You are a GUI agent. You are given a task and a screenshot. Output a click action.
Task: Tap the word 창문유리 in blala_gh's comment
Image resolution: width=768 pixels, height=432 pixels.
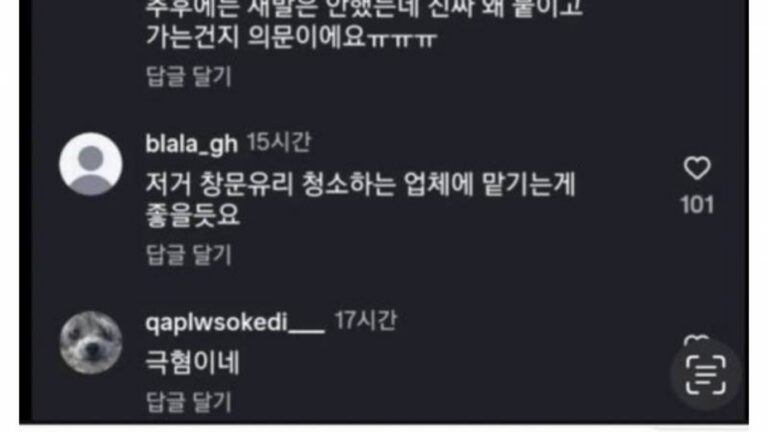[246, 185]
